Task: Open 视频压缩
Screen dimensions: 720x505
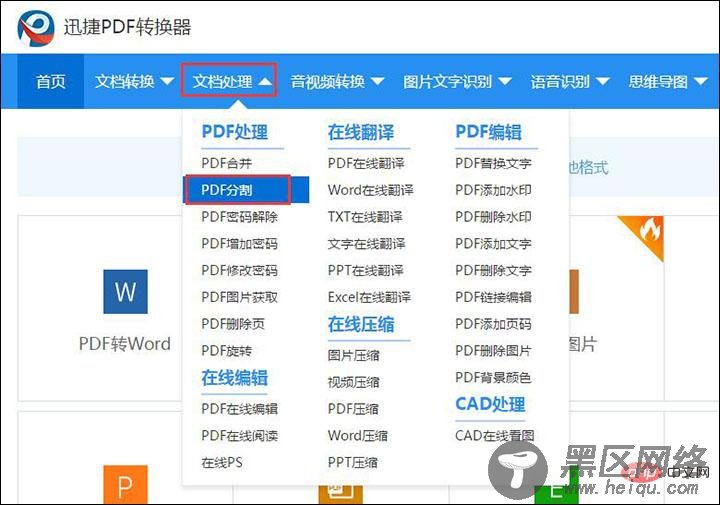Action: click(x=354, y=382)
